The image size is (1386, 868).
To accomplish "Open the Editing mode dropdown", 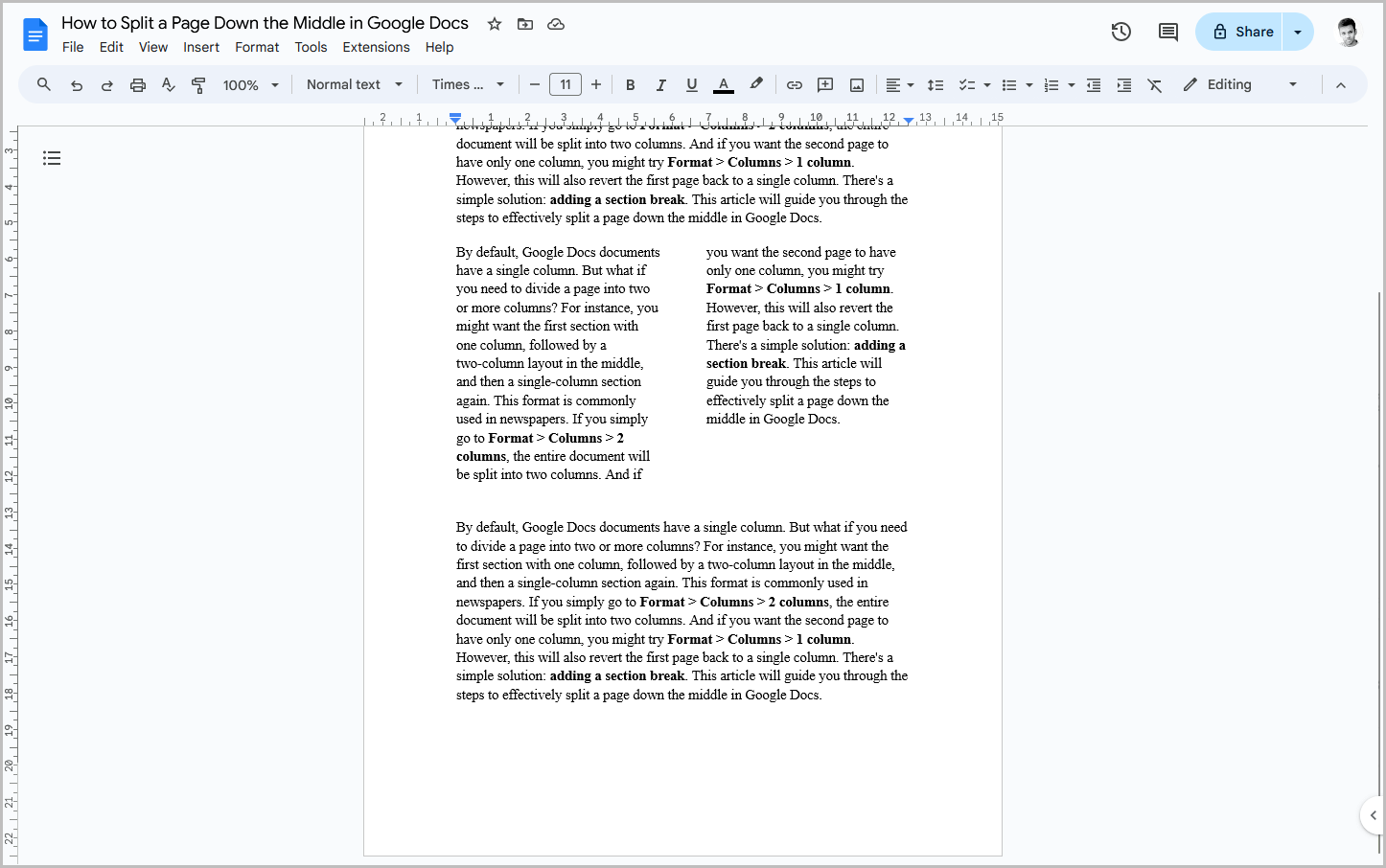I will (x=1240, y=85).
